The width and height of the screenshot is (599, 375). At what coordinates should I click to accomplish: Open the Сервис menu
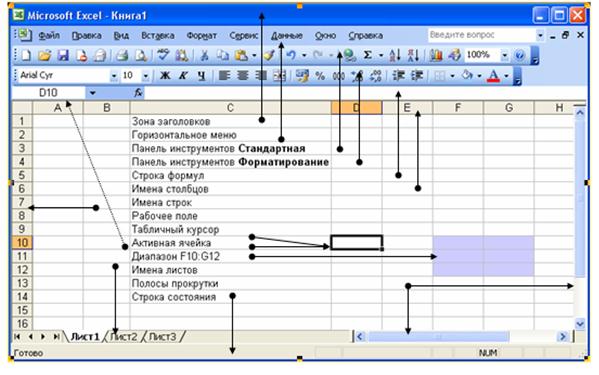[244, 36]
